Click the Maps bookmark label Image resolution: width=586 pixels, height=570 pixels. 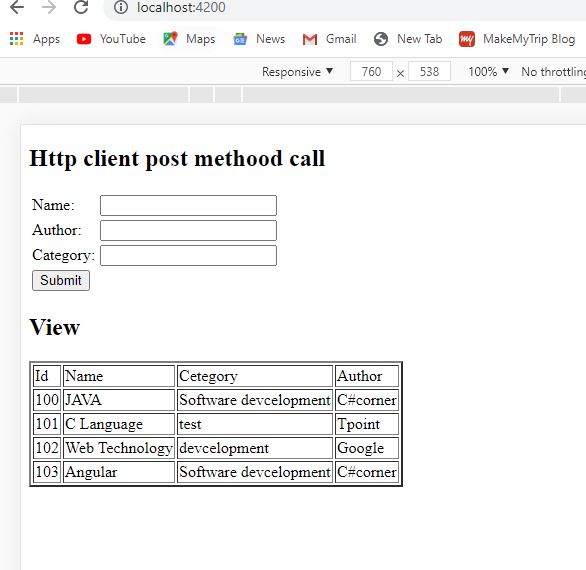click(x=201, y=39)
